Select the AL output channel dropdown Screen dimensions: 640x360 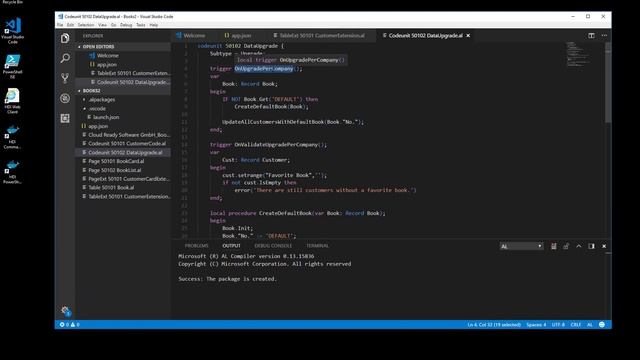pyautogui.click(x=521, y=246)
